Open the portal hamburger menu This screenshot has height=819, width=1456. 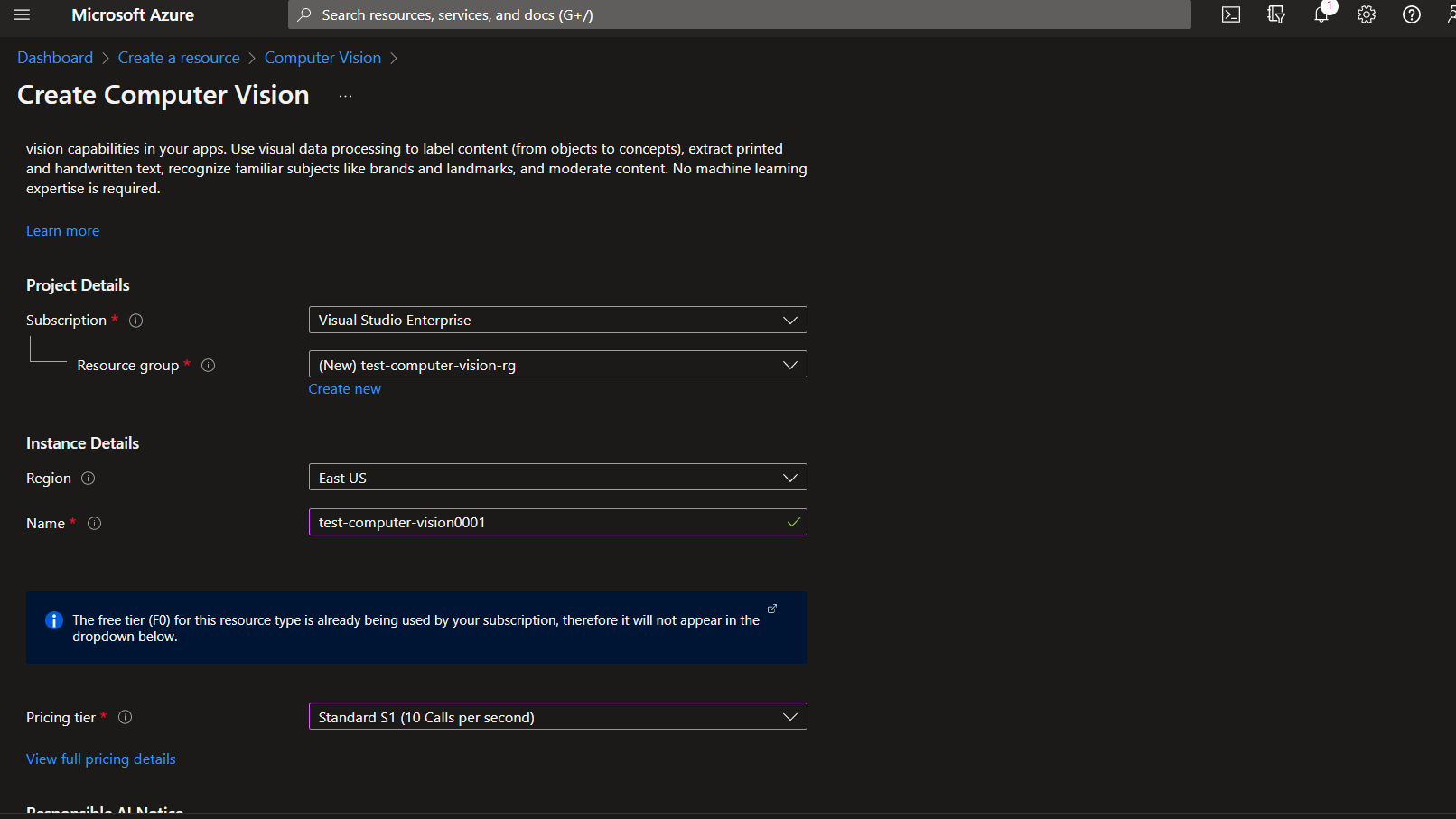[x=22, y=14]
